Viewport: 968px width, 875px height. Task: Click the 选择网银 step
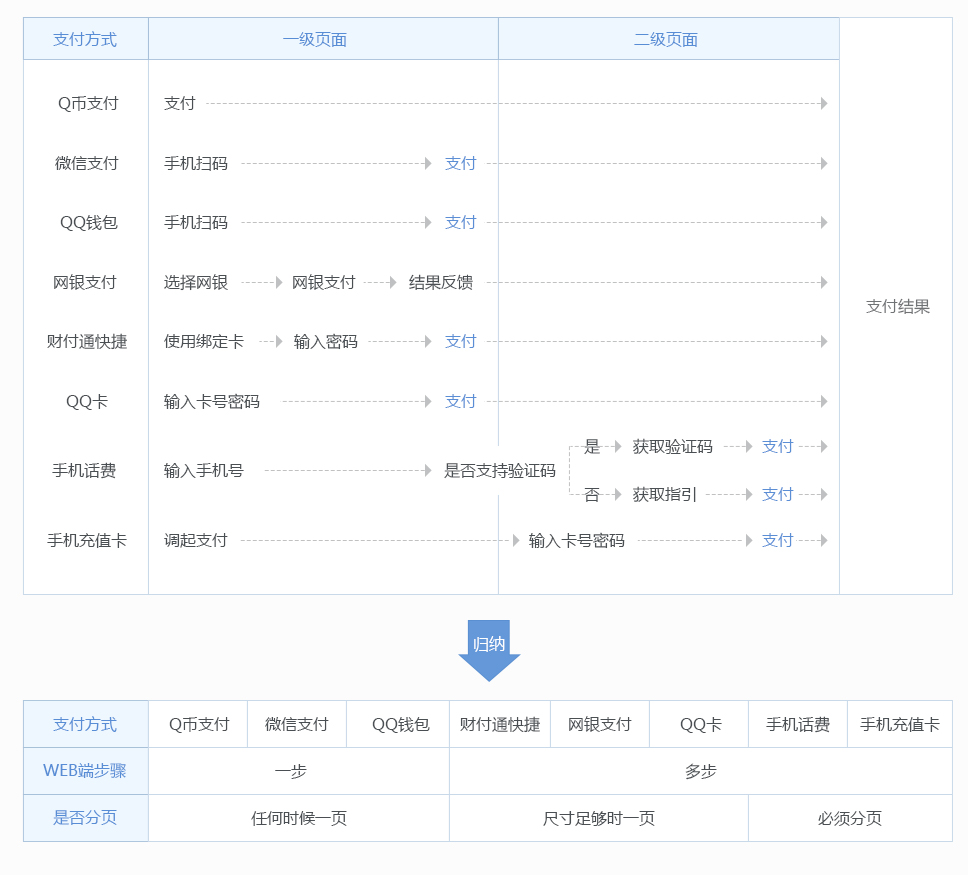(x=196, y=282)
